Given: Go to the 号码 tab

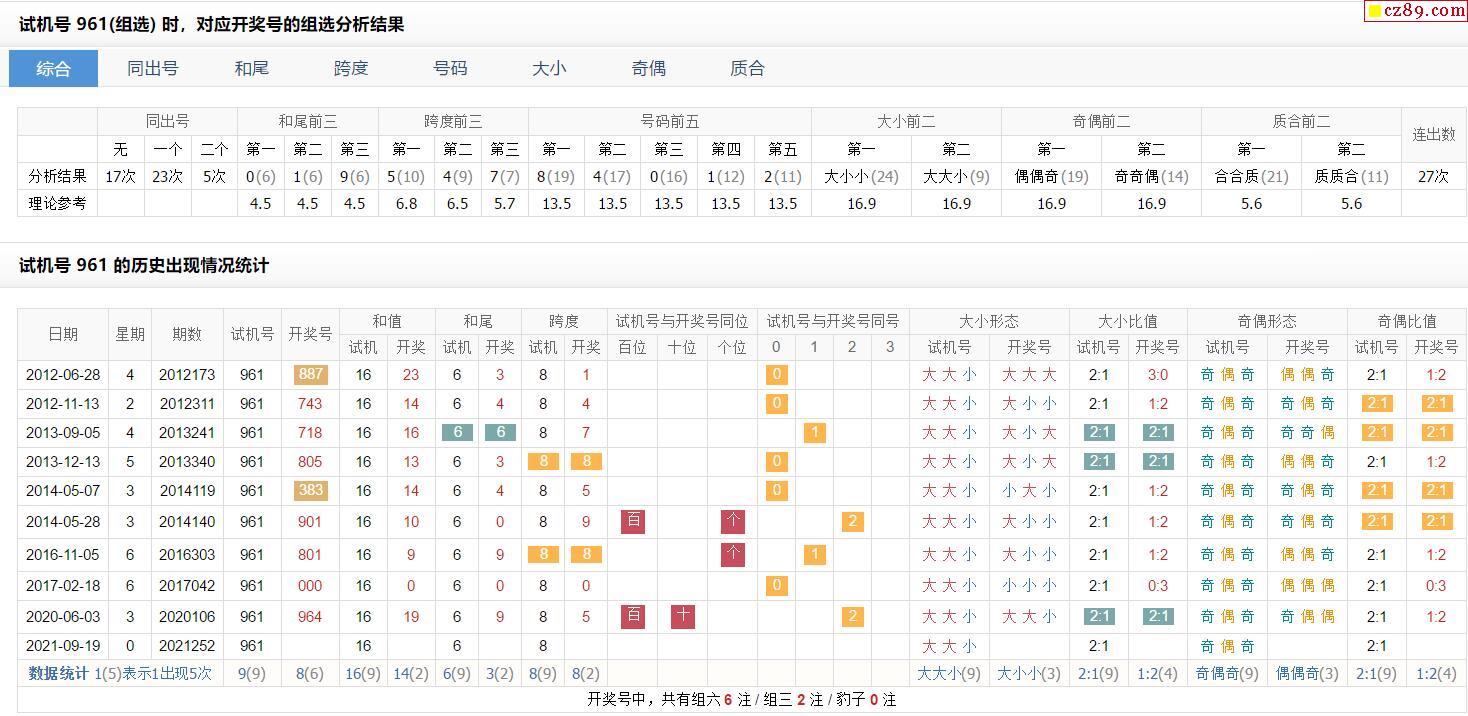Looking at the screenshot, I should click(x=450, y=68).
